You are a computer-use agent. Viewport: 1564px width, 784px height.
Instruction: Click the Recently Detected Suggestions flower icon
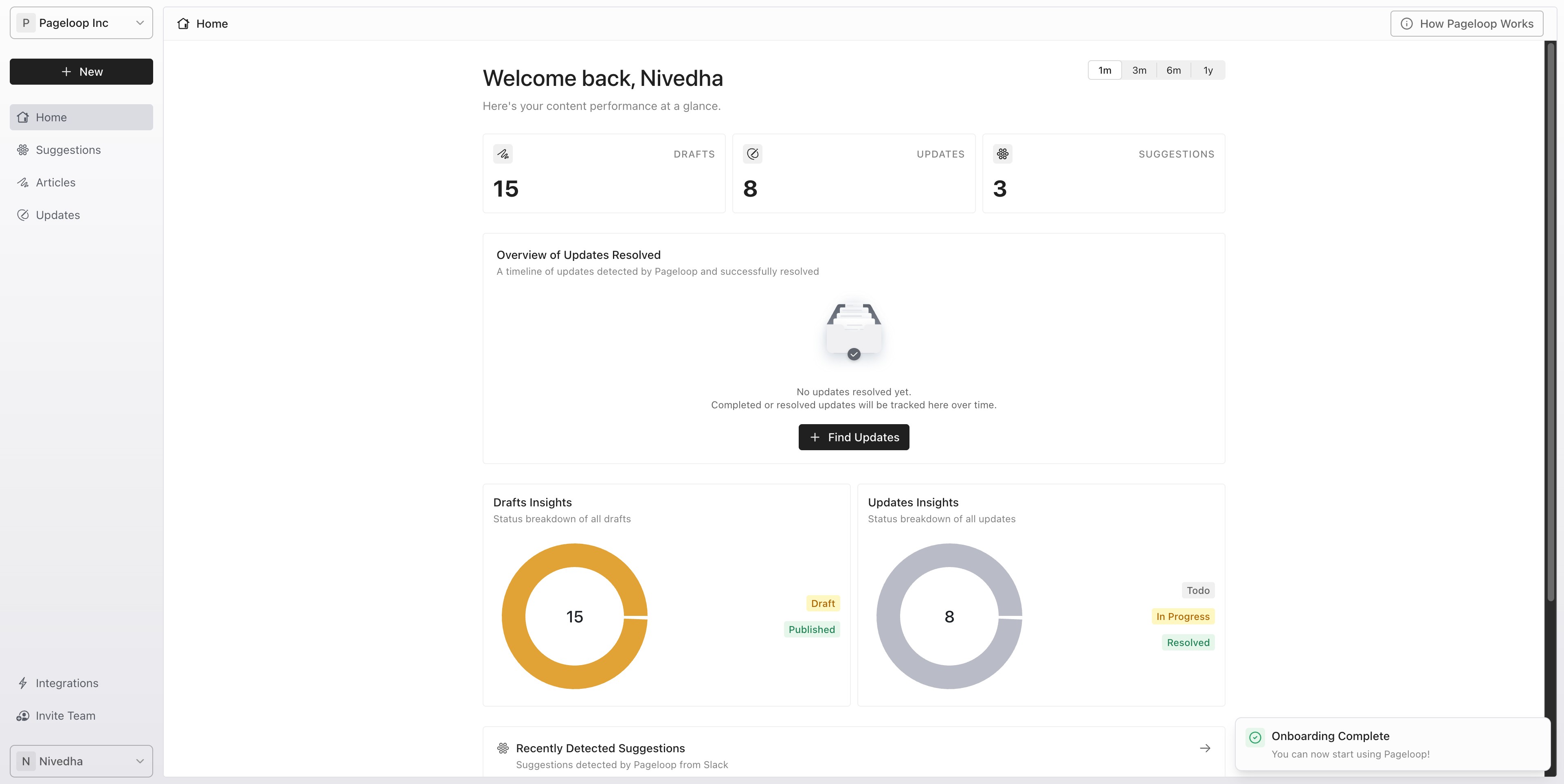point(503,748)
